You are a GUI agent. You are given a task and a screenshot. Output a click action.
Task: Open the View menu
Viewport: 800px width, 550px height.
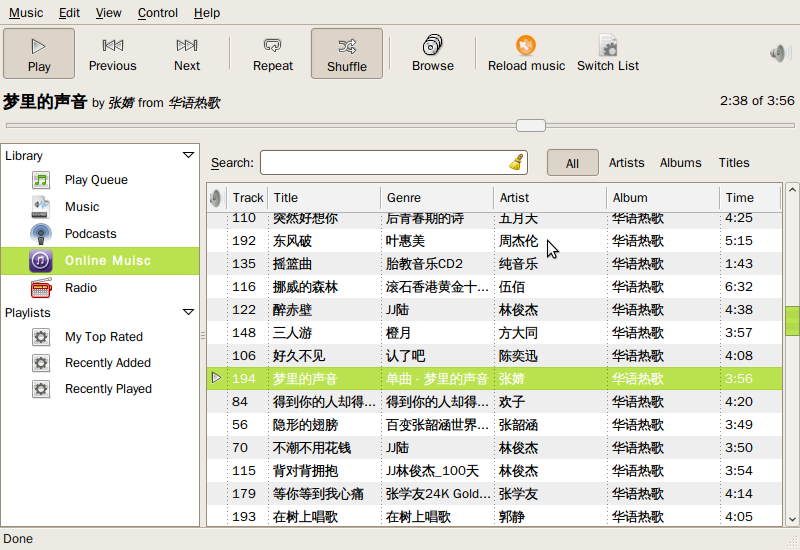pyautogui.click(x=109, y=13)
